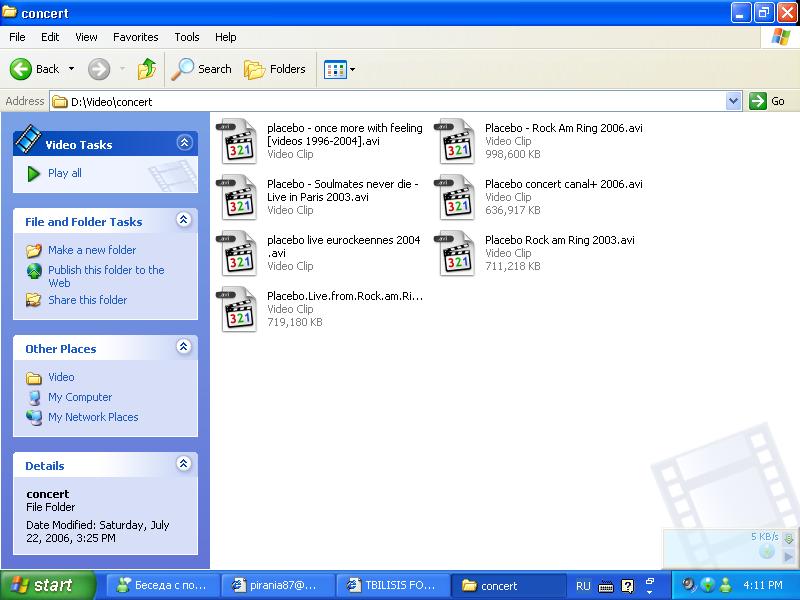Viewport: 800px width, 600px height.
Task: Click the volume speaker tray icon
Action: tap(689, 585)
